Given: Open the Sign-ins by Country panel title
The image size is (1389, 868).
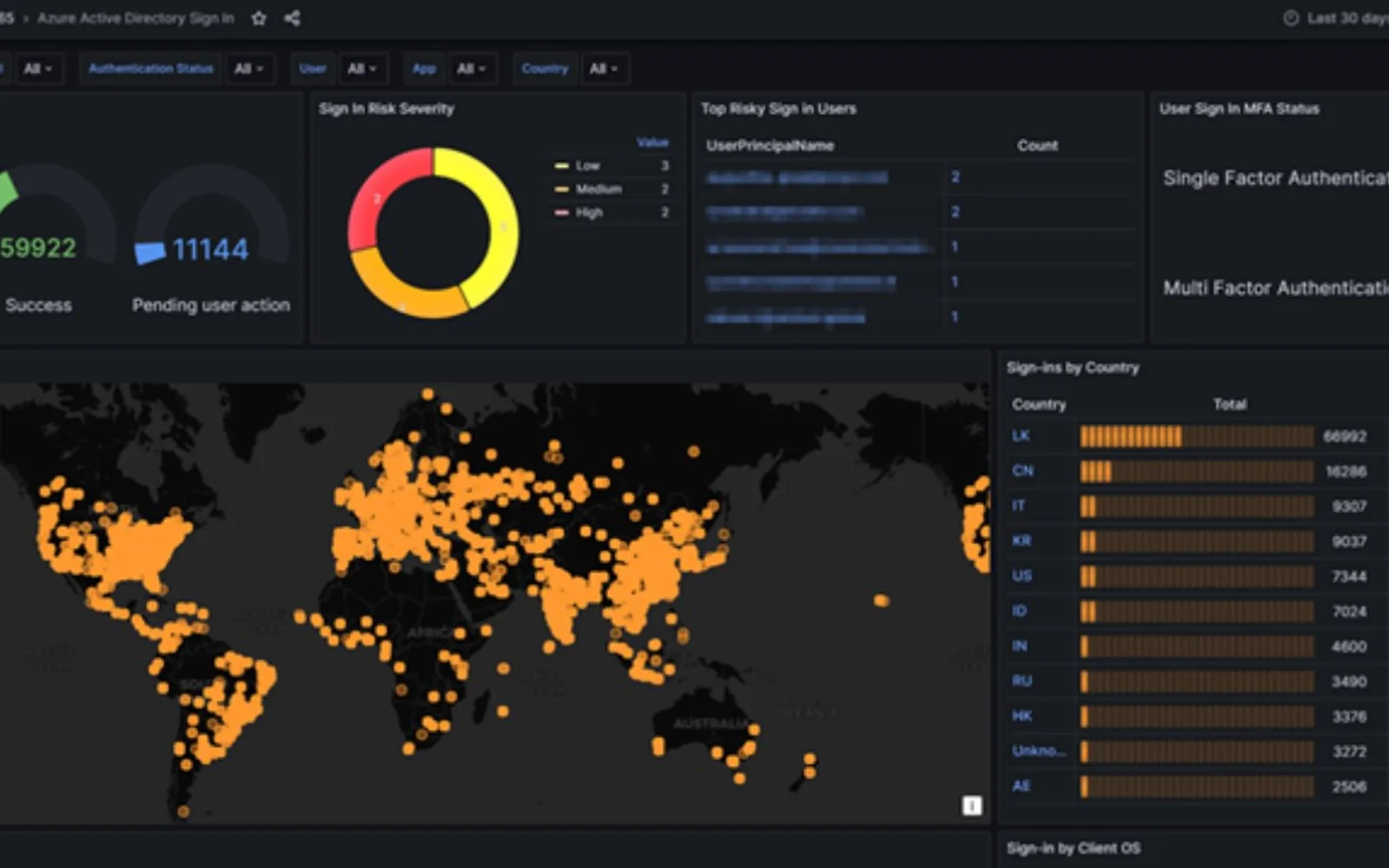Looking at the screenshot, I should pos(1072,368).
